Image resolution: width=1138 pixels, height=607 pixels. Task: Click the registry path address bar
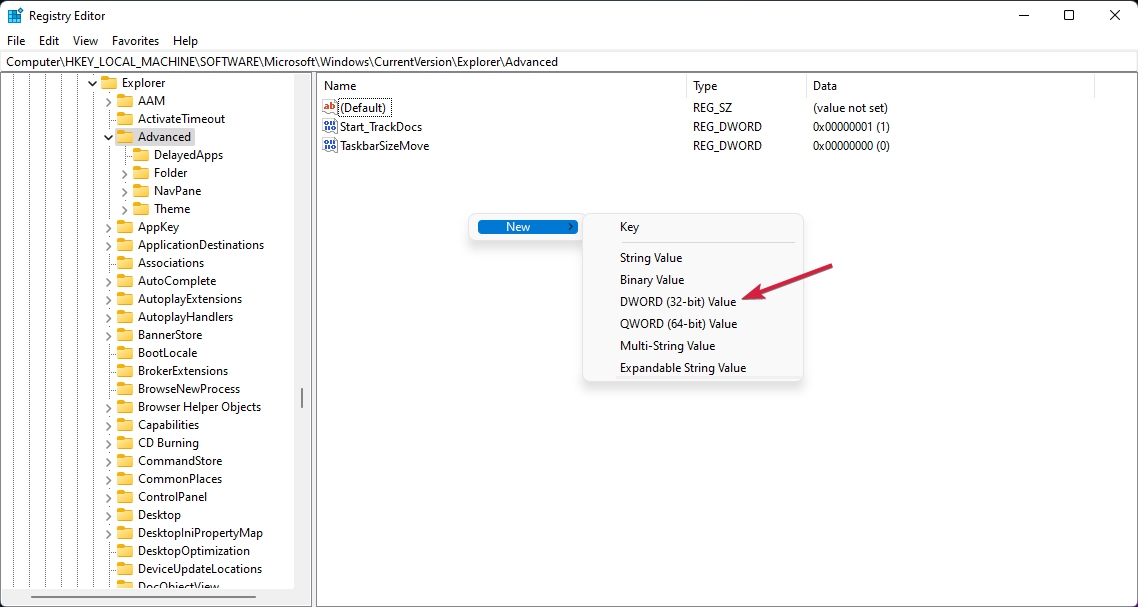point(568,62)
